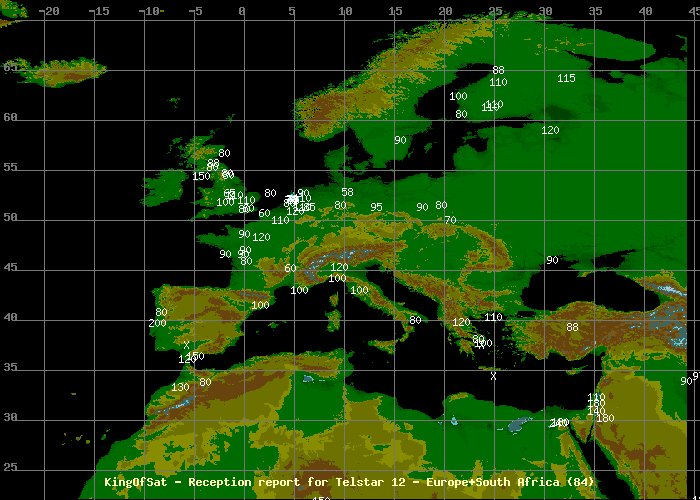Select the 120 value south of Lake Ladoga
700x500 pixels.
(x=550, y=130)
